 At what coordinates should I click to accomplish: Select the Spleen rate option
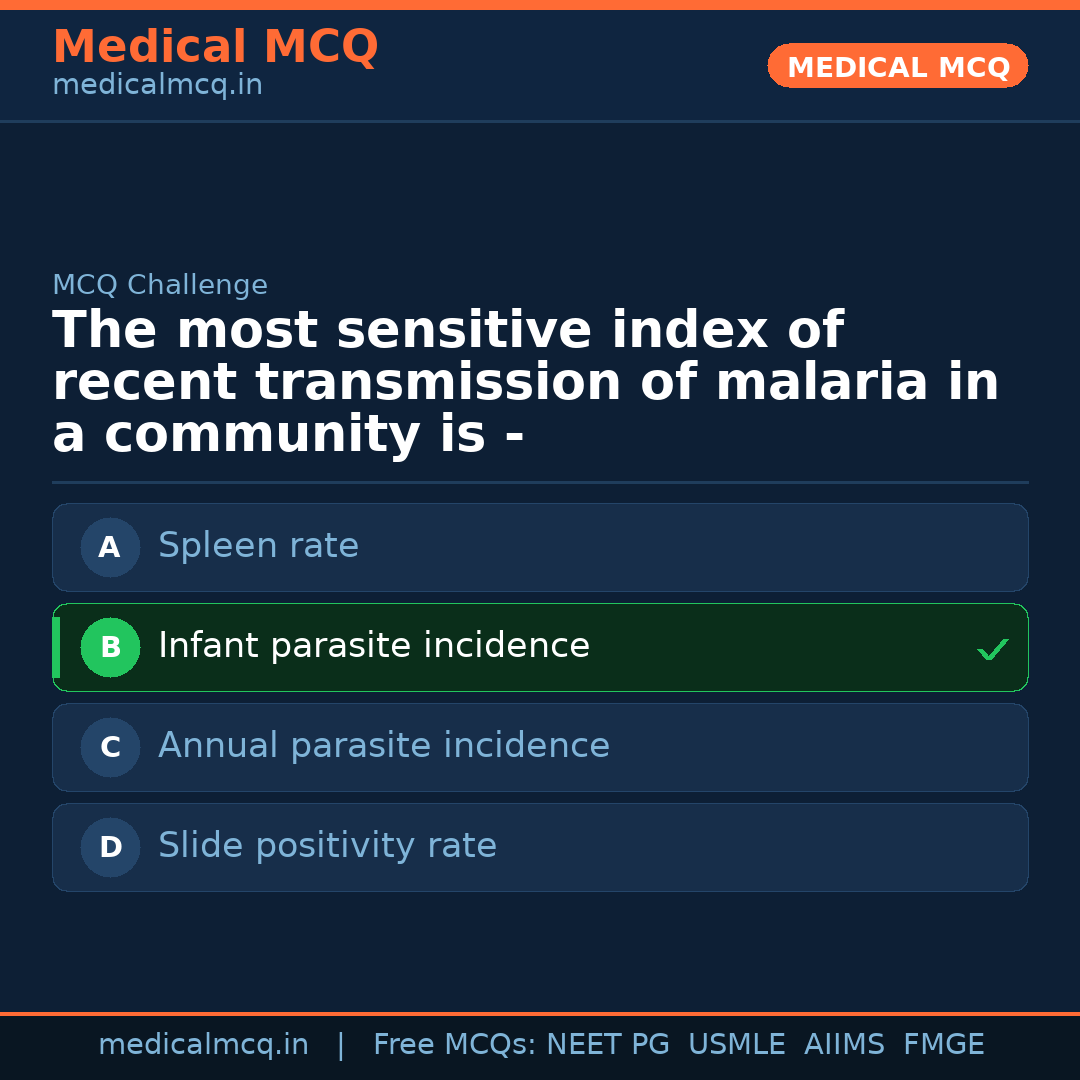(x=258, y=546)
